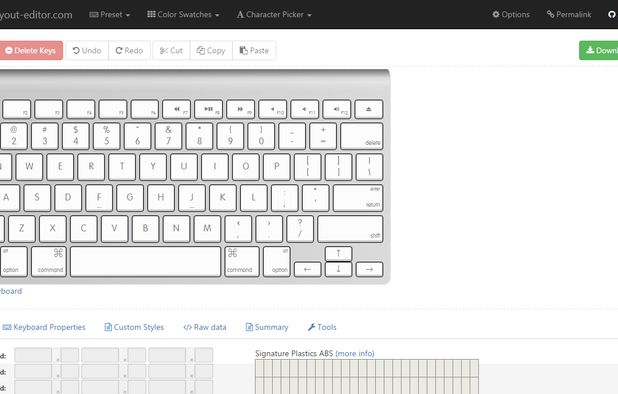Screen dimensions: 618x394
Task: Select the P key
Action: (277, 167)
